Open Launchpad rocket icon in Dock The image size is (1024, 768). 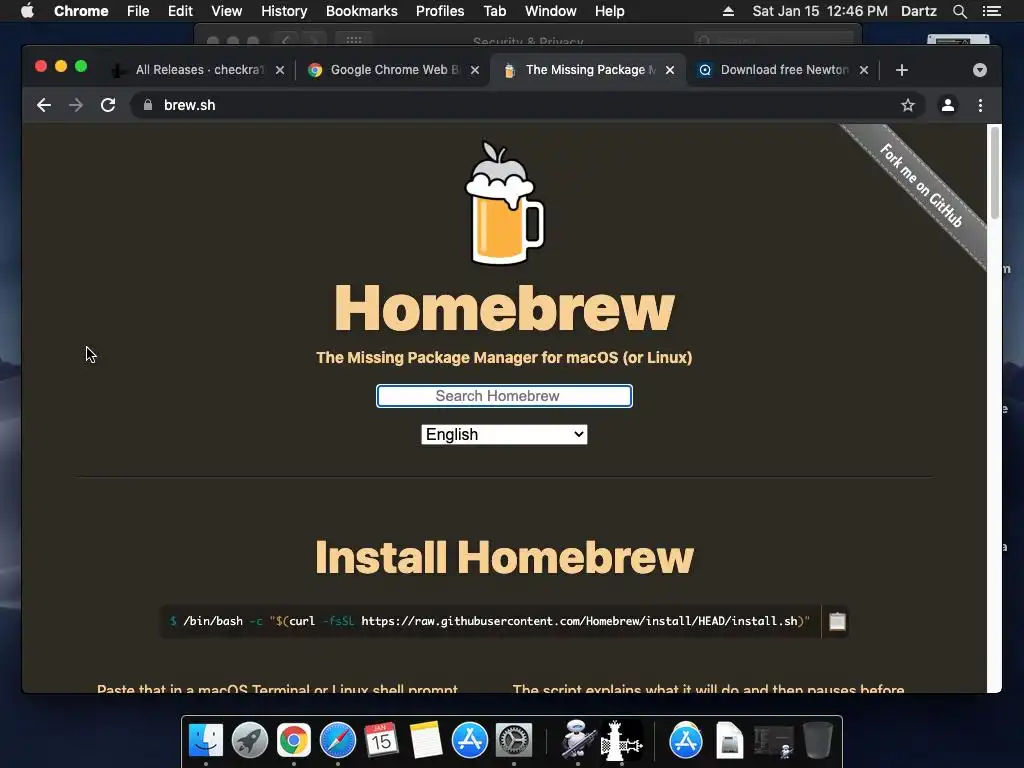tap(249, 741)
